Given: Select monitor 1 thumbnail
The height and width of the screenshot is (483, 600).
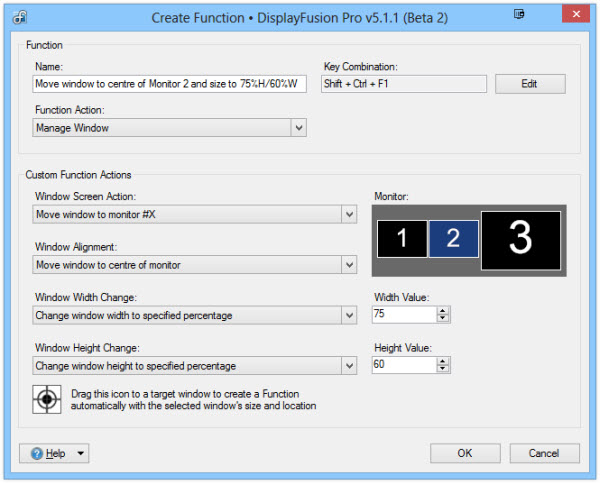Looking at the screenshot, I should pyautogui.click(x=402, y=238).
